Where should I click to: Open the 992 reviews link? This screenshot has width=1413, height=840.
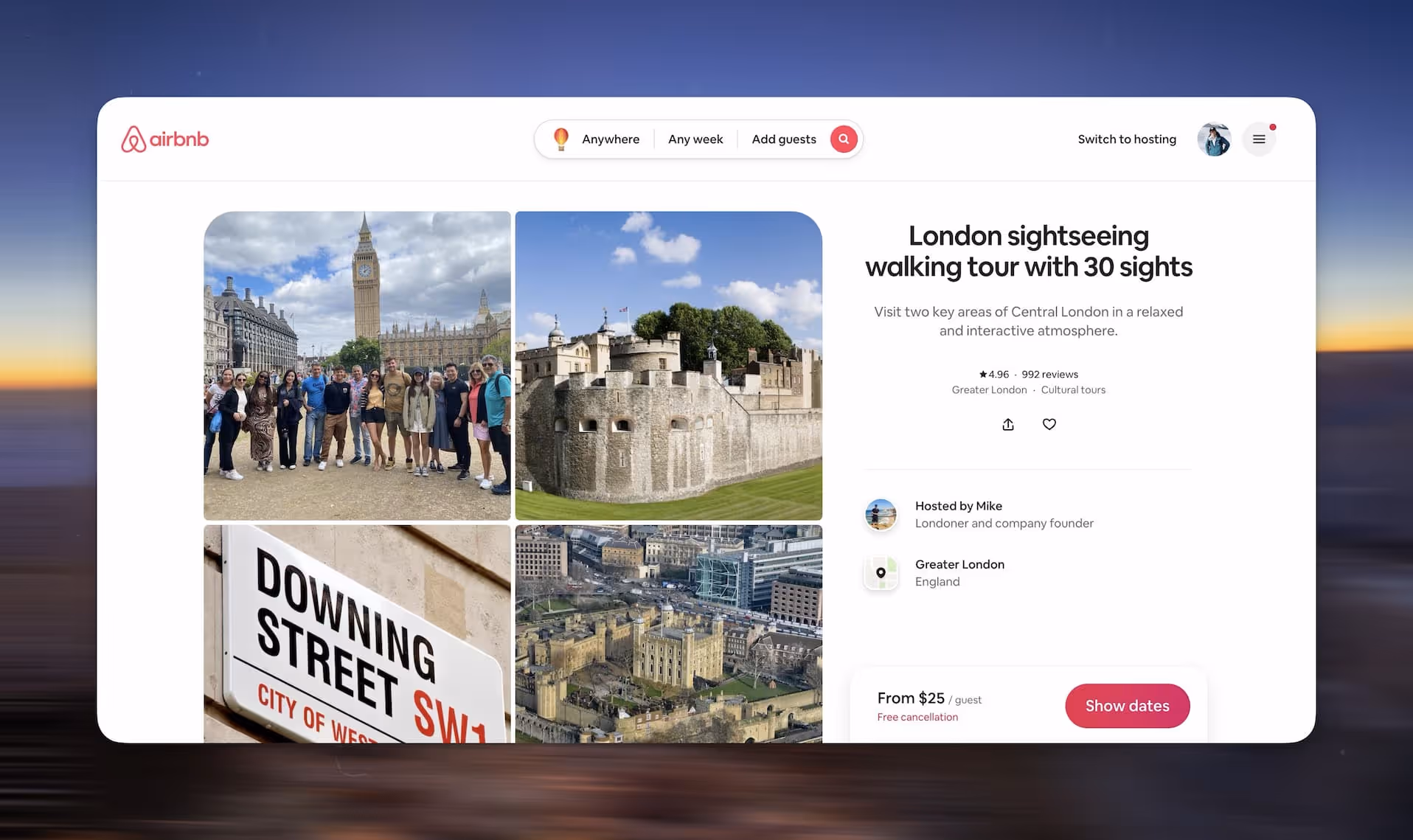(x=1049, y=374)
